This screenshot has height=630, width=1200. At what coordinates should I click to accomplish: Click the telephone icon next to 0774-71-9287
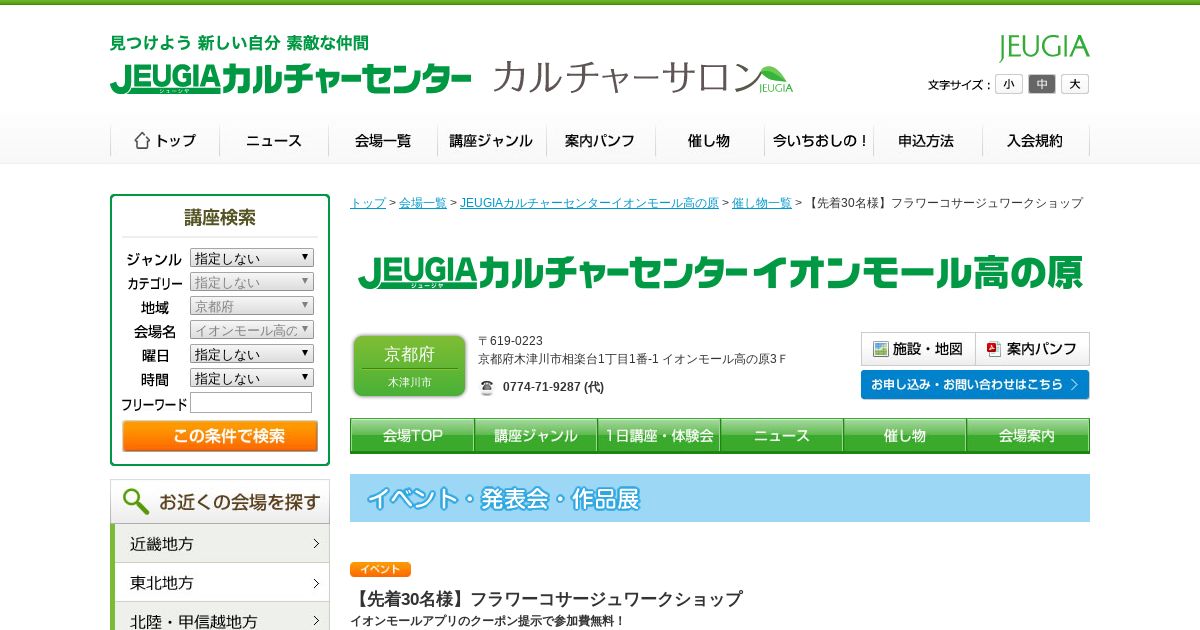(x=487, y=387)
